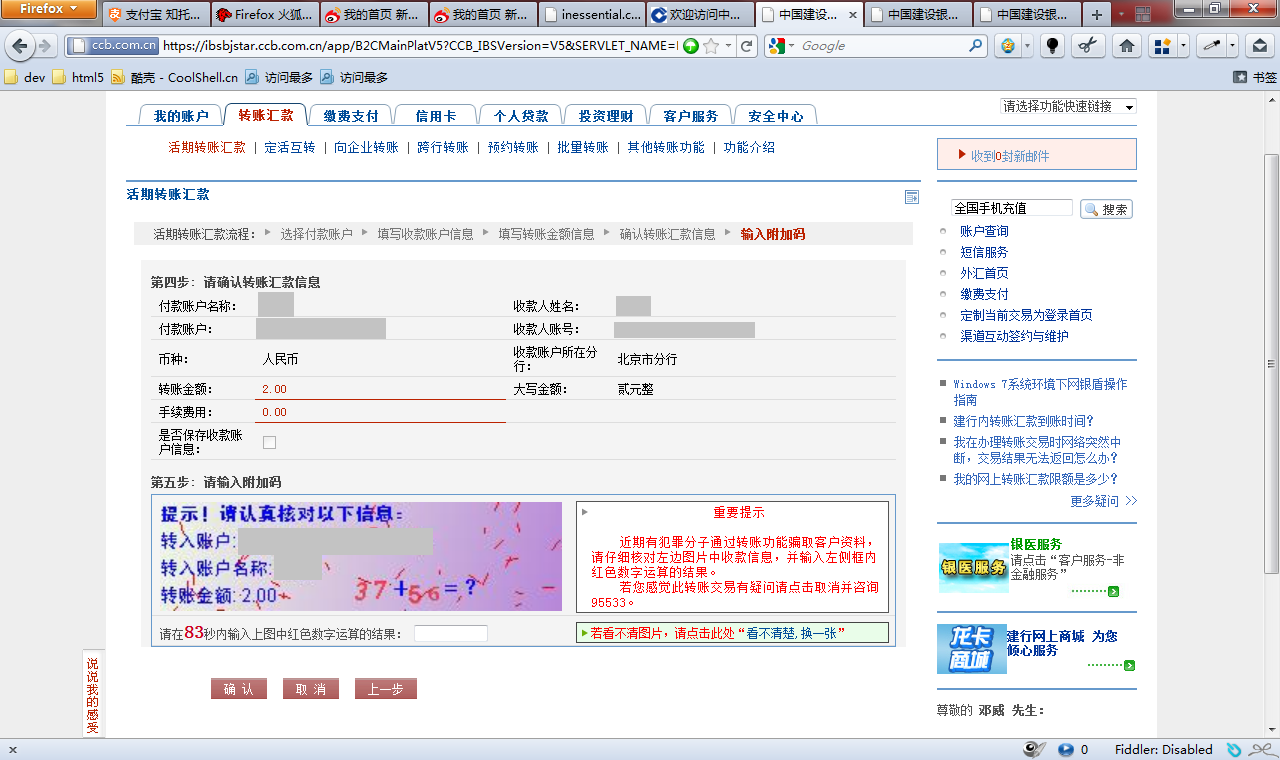Click the 取消 button
Screen dimensions: 1280x760
tap(311, 689)
